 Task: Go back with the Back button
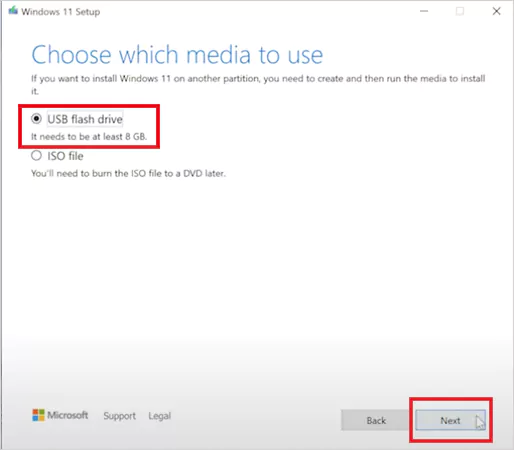click(x=376, y=420)
